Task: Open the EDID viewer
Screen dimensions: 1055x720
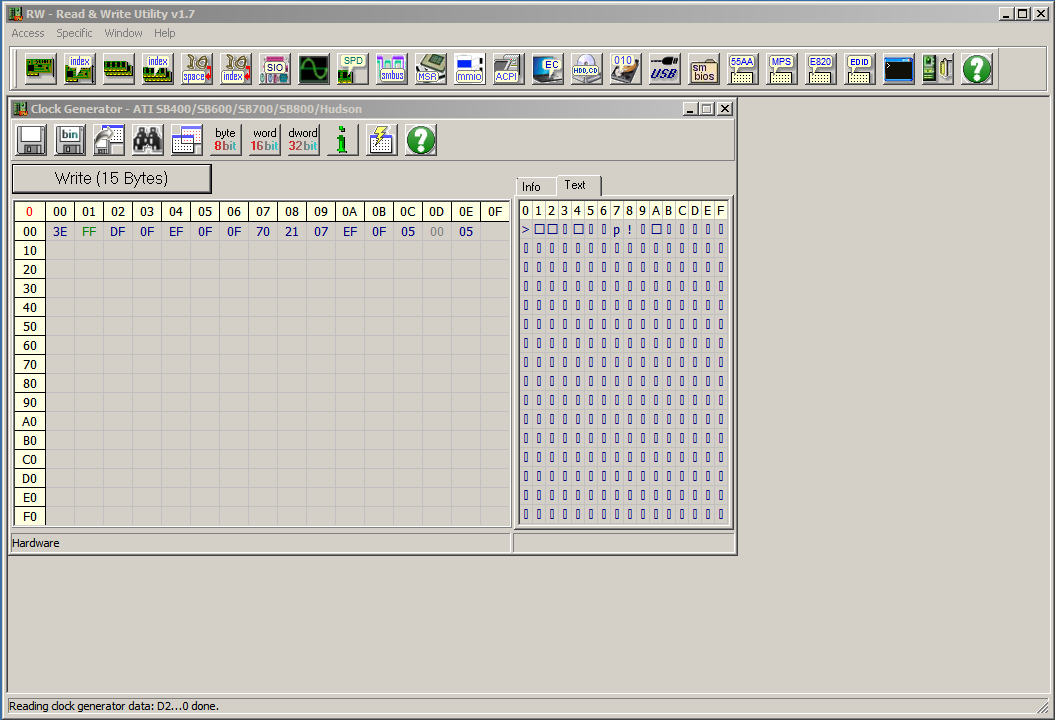Action: [859, 68]
